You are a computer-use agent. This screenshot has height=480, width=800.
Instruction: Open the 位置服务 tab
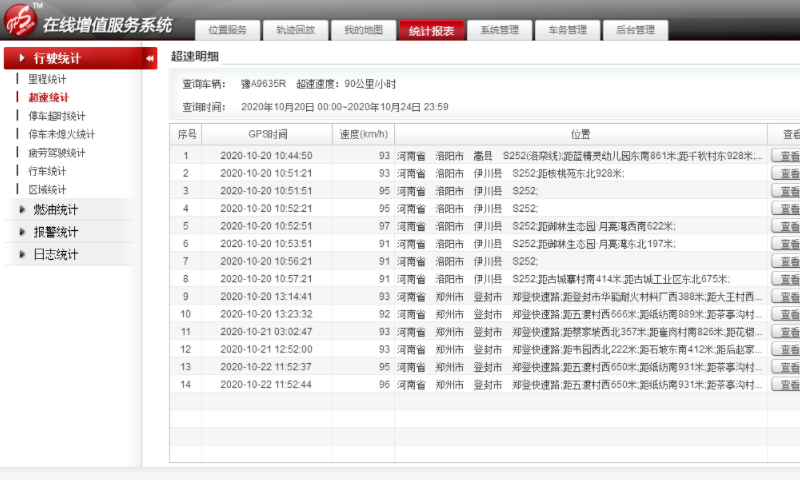coord(227,30)
